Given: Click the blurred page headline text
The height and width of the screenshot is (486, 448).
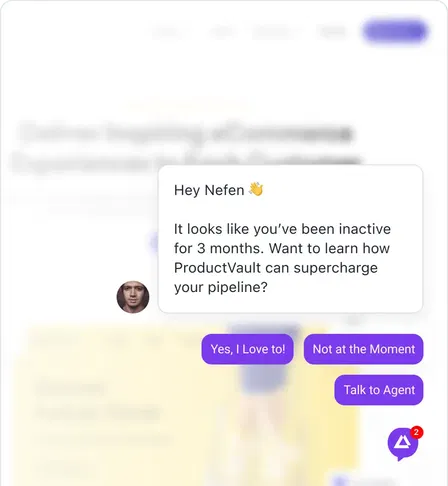Looking at the screenshot, I should 187,147.
